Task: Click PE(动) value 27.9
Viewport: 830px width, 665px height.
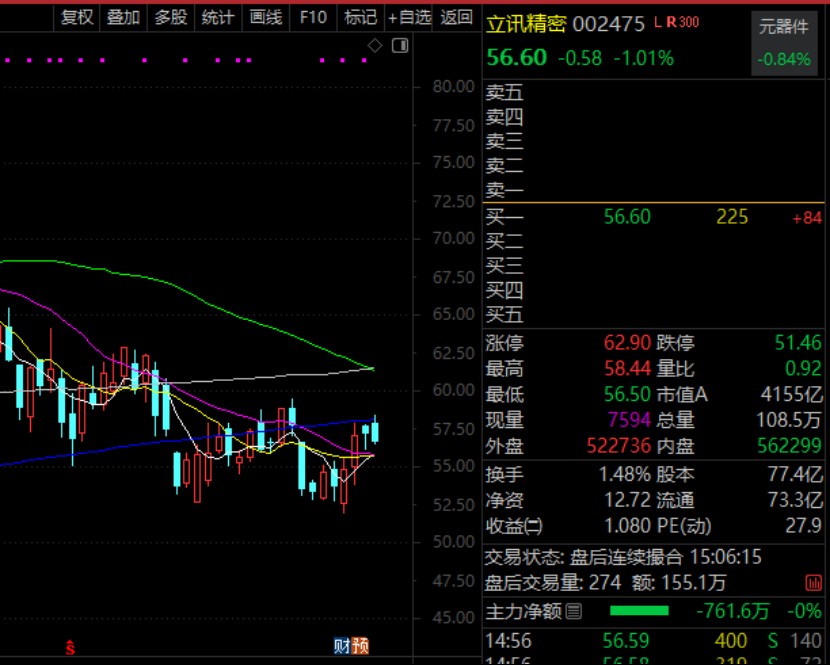Action: [804, 526]
